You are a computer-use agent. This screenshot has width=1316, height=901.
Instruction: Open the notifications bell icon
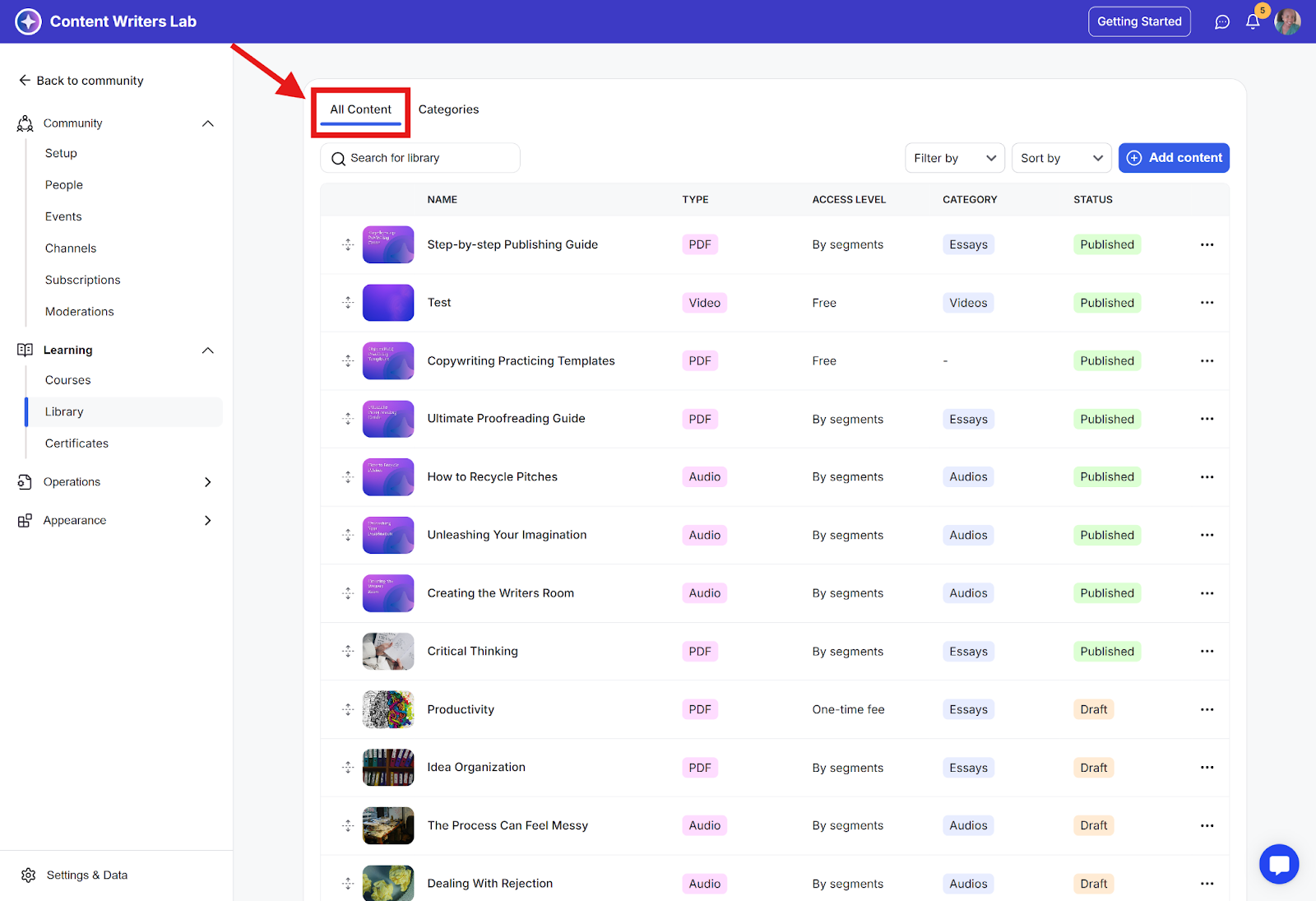click(x=1252, y=22)
